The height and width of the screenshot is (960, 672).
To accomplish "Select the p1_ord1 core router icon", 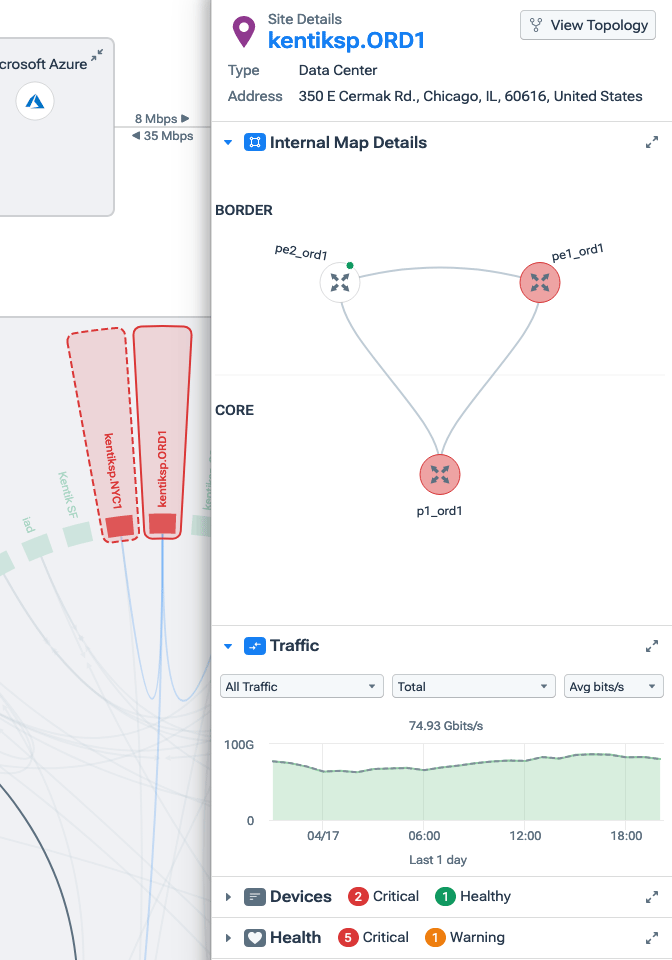I will 438,474.
